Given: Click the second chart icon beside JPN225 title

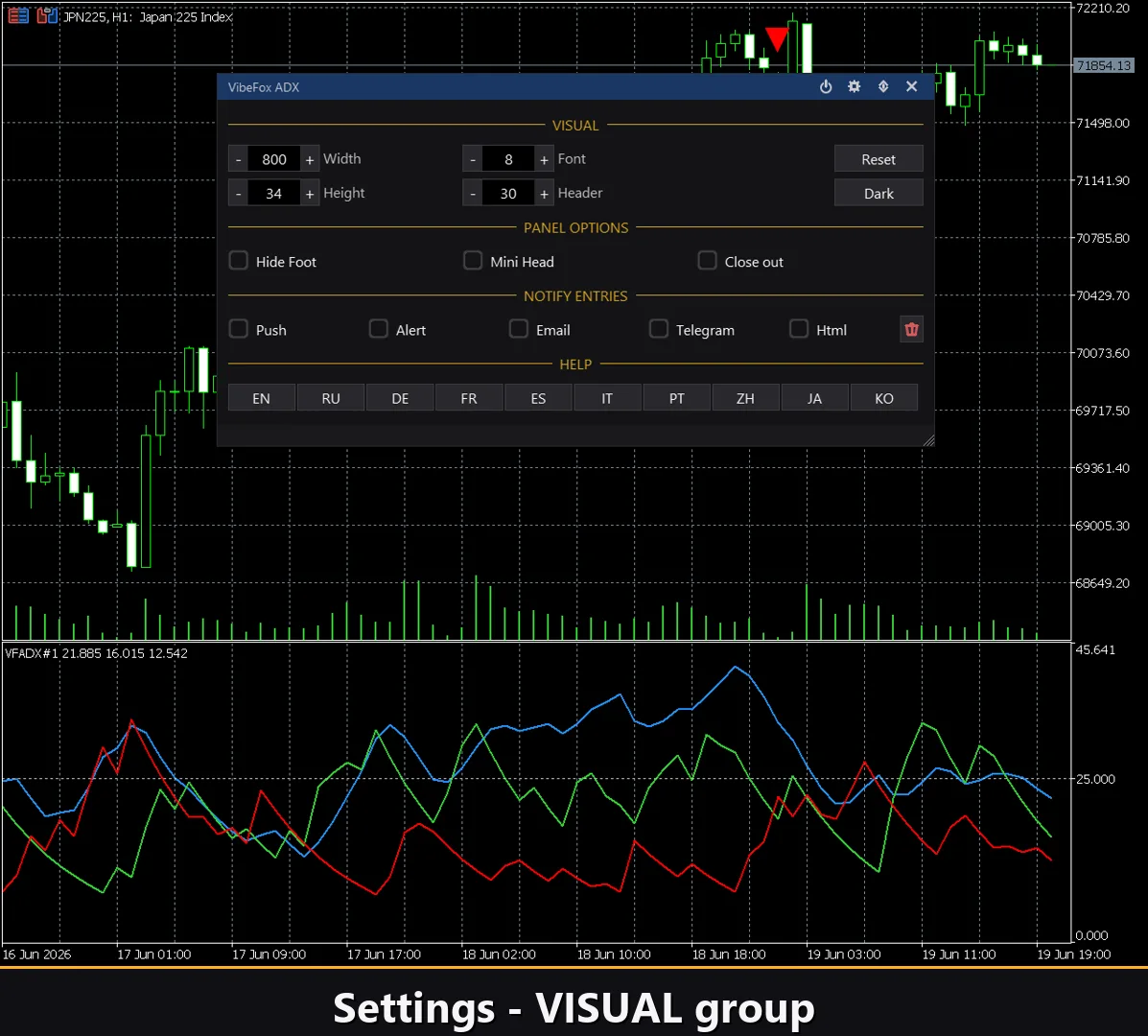Looking at the screenshot, I should click(47, 15).
